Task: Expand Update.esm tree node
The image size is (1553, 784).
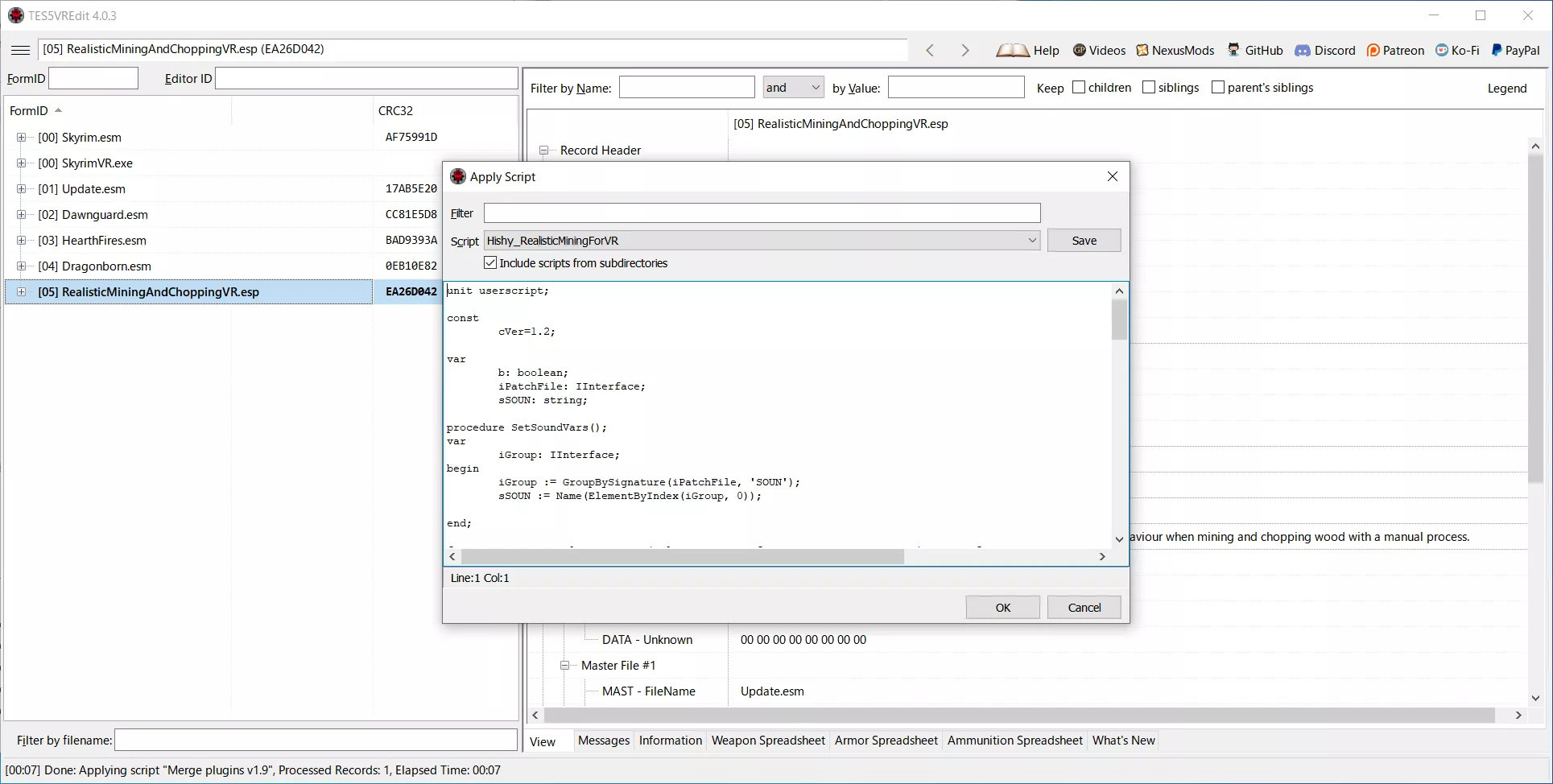Action: pyautogui.click(x=22, y=189)
